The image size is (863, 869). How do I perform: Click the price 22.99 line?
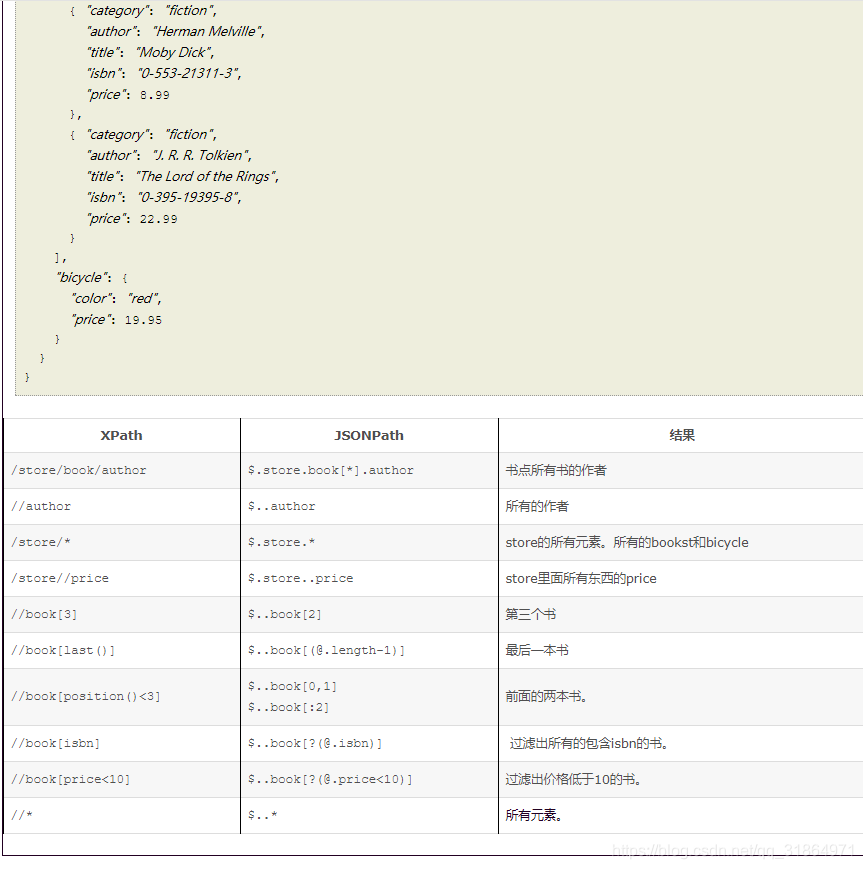pyautogui.click(x=131, y=219)
